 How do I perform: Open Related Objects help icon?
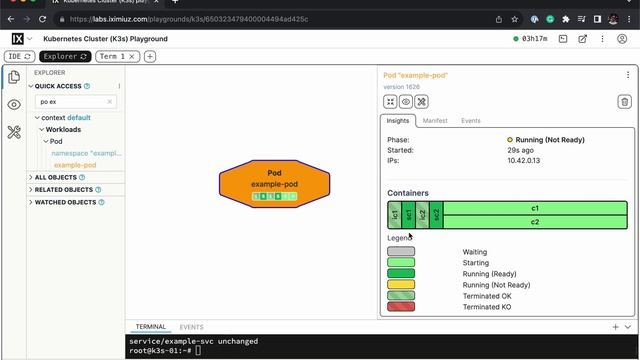pyautogui.click(x=98, y=189)
